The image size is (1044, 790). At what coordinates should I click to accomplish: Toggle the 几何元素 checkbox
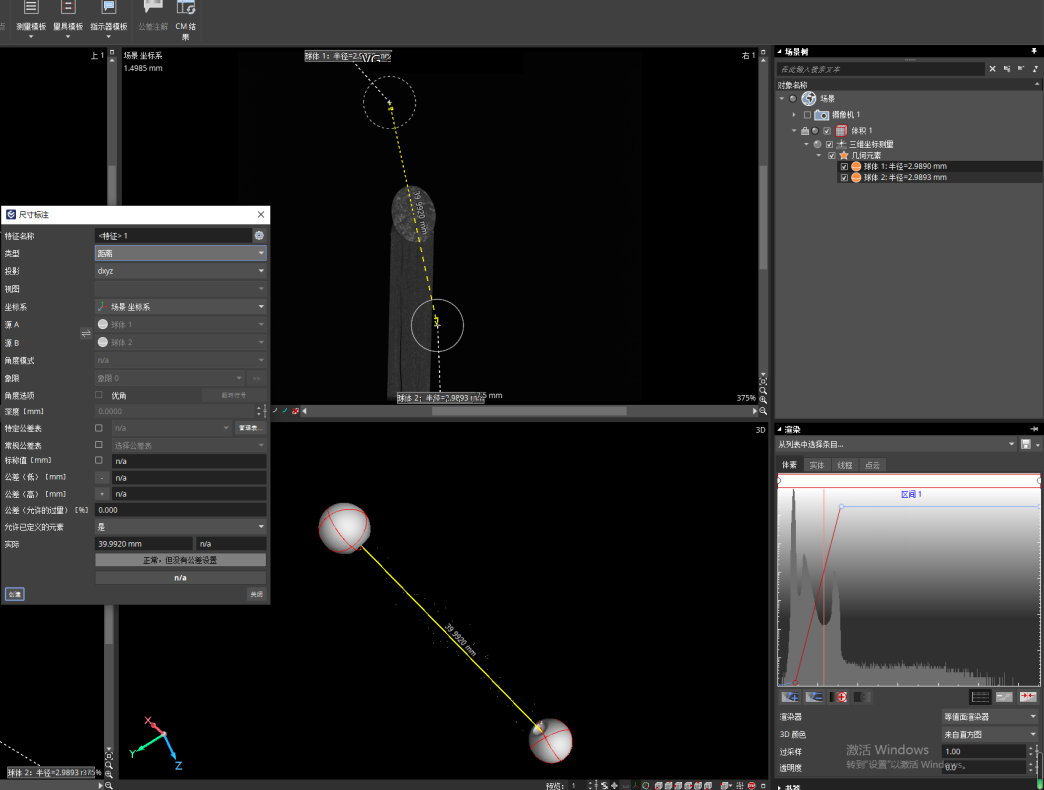coord(832,155)
